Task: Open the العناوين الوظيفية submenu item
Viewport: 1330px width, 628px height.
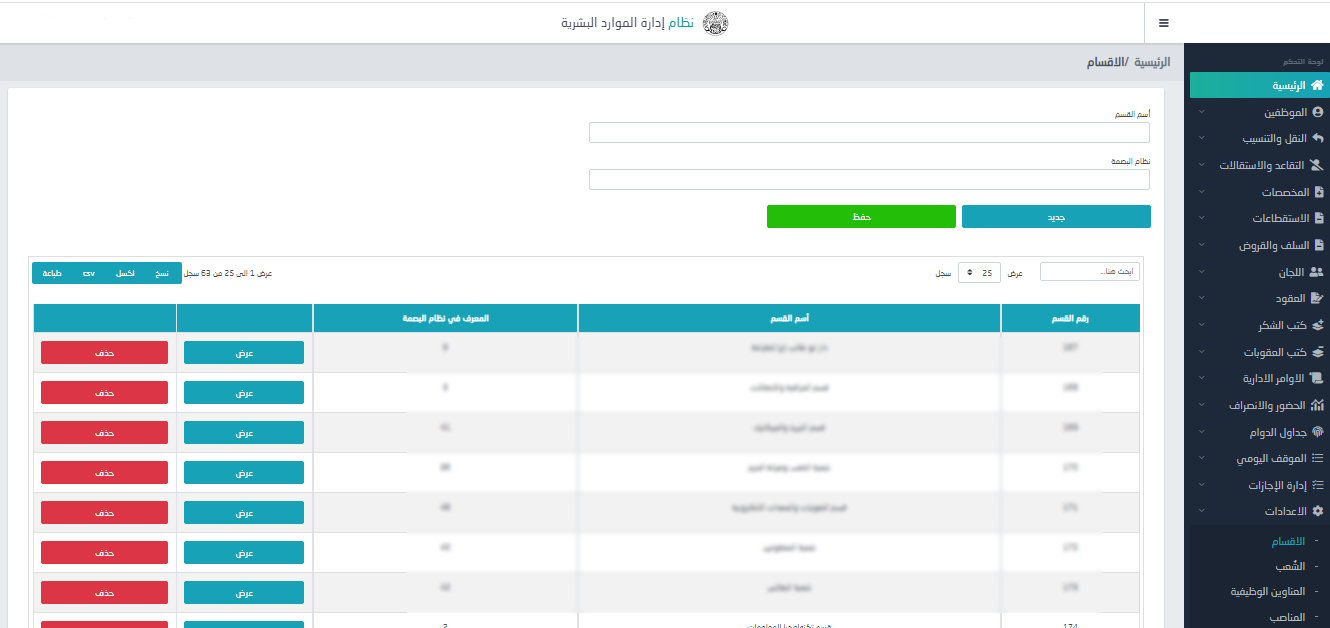Action: [1268, 591]
